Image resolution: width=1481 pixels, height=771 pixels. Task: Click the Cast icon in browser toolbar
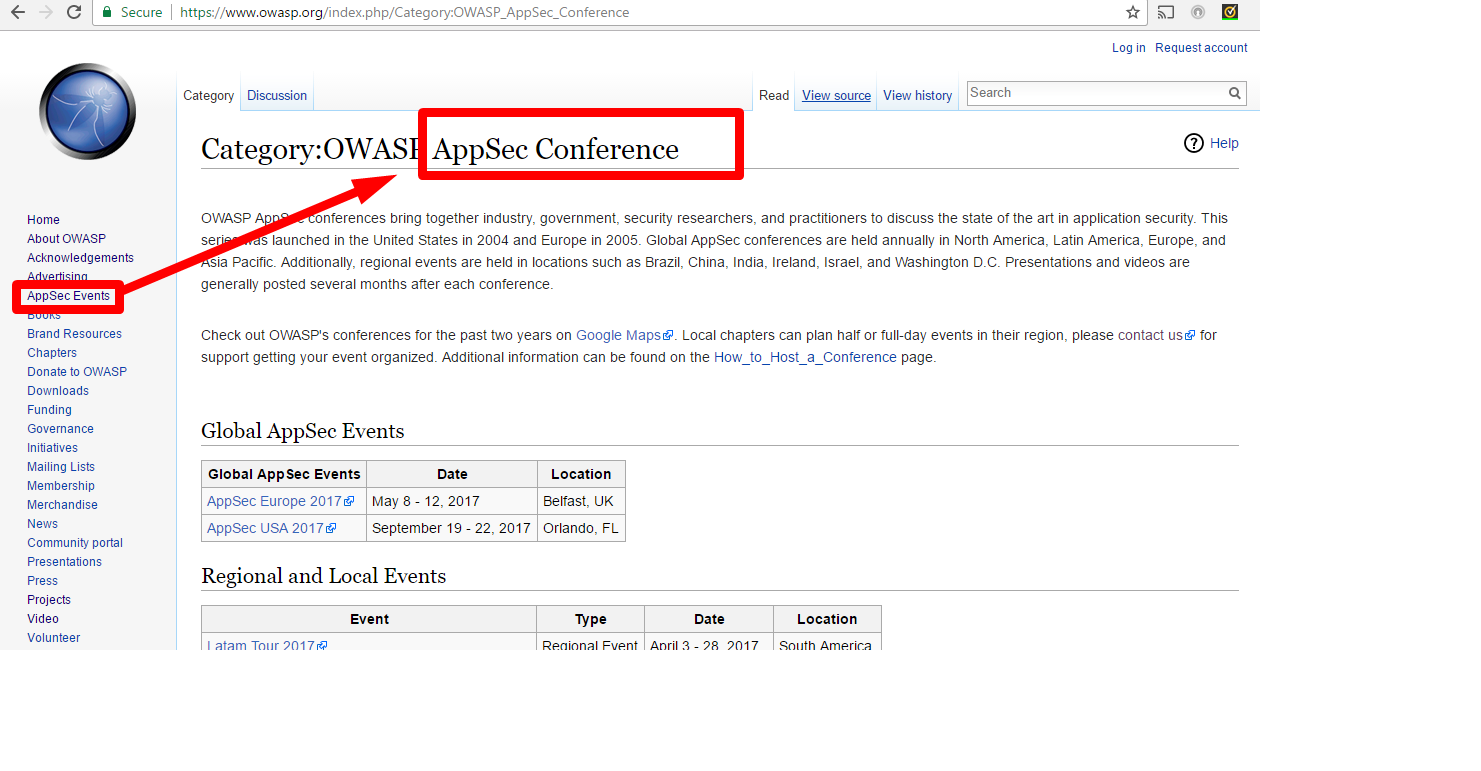coord(1166,12)
